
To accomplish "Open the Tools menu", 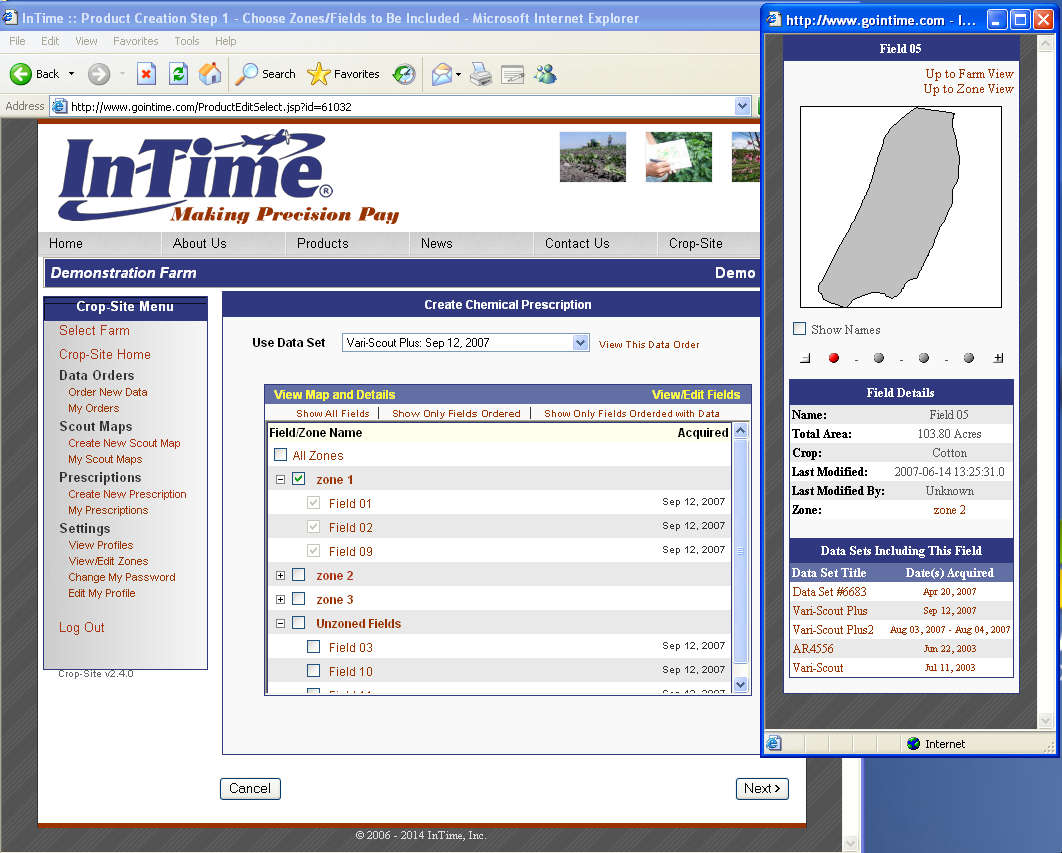I will [x=187, y=41].
